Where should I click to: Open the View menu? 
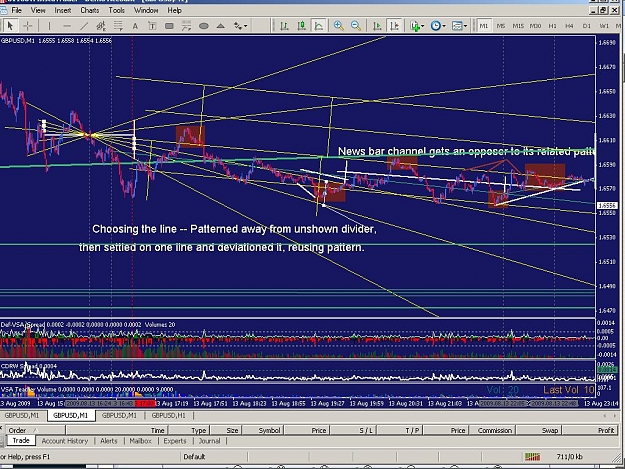point(38,10)
